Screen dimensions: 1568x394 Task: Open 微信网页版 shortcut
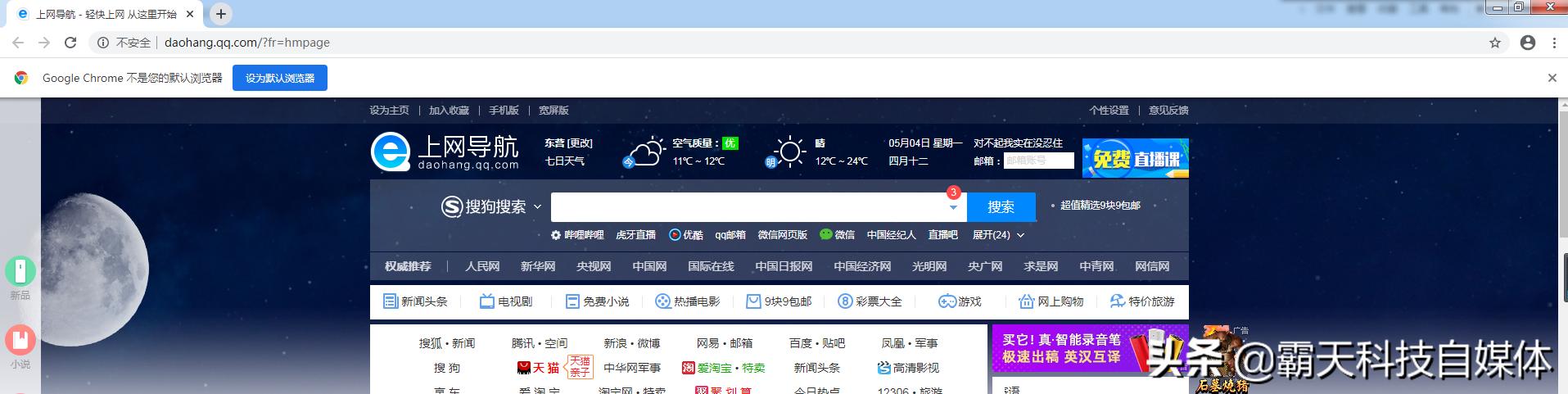point(782,235)
